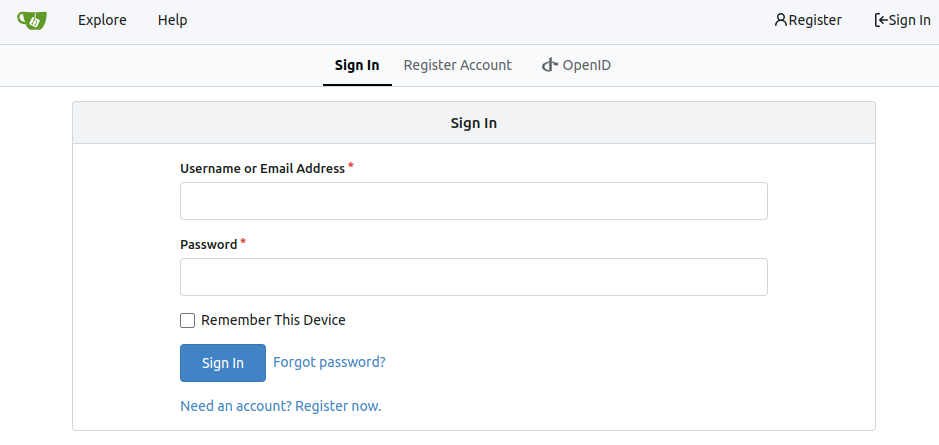Open the Help menu item
Screen dimensions: 939x445
pos(172,20)
